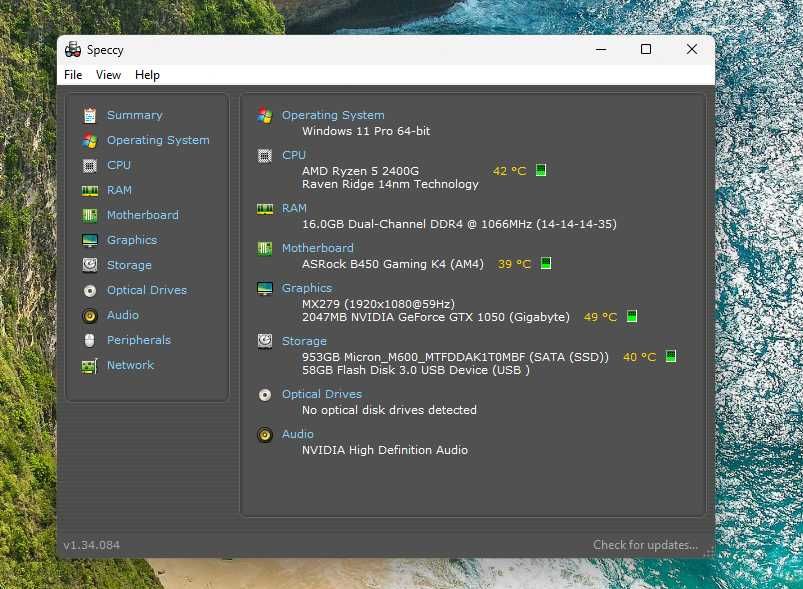Image resolution: width=803 pixels, height=589 pixels.
Task: Open Storage via its hard drive sidebar icon
Action: pyautogui.click(x=90, y=265)
